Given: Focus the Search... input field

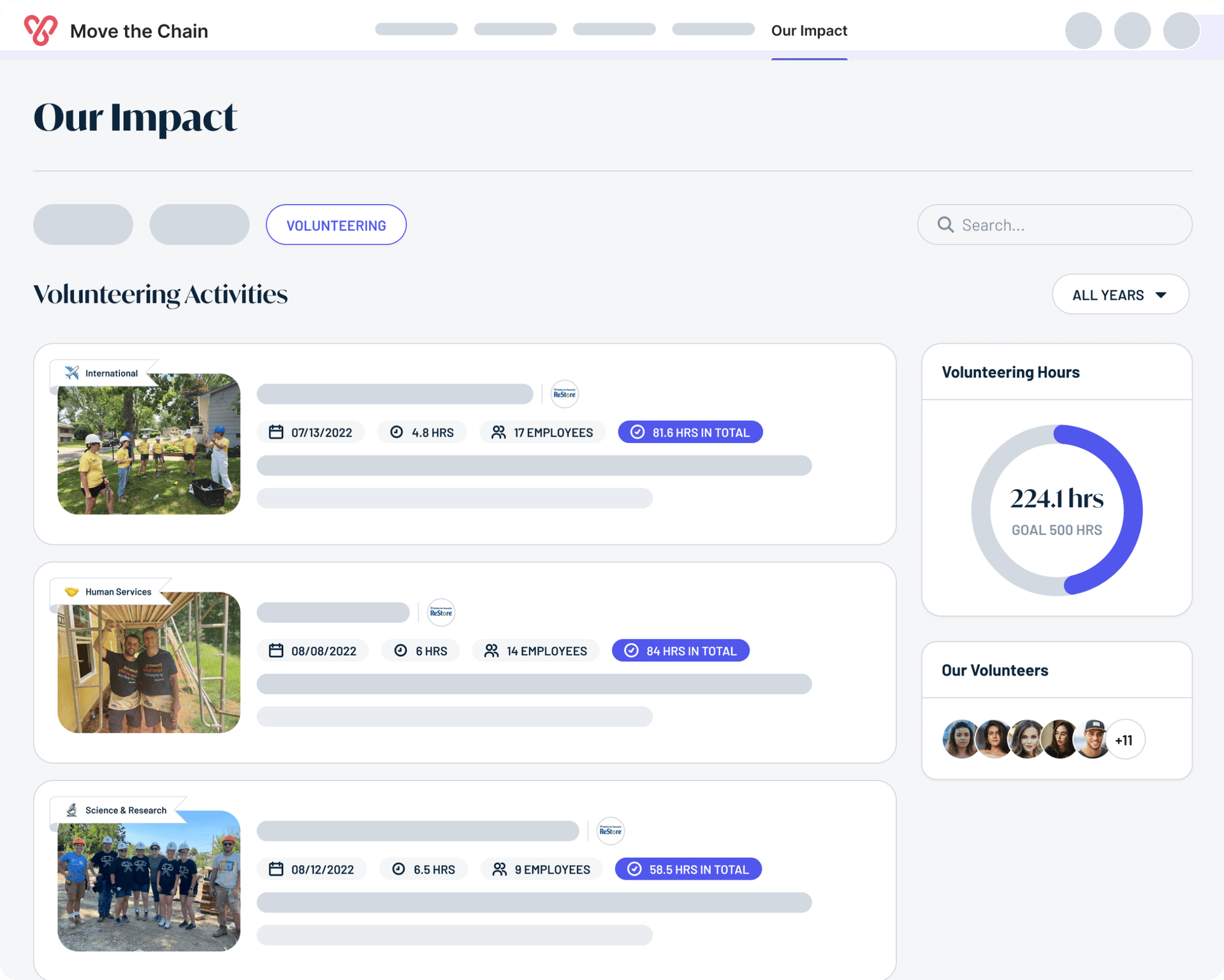Looking at the screenshot, I should 1054,224.
